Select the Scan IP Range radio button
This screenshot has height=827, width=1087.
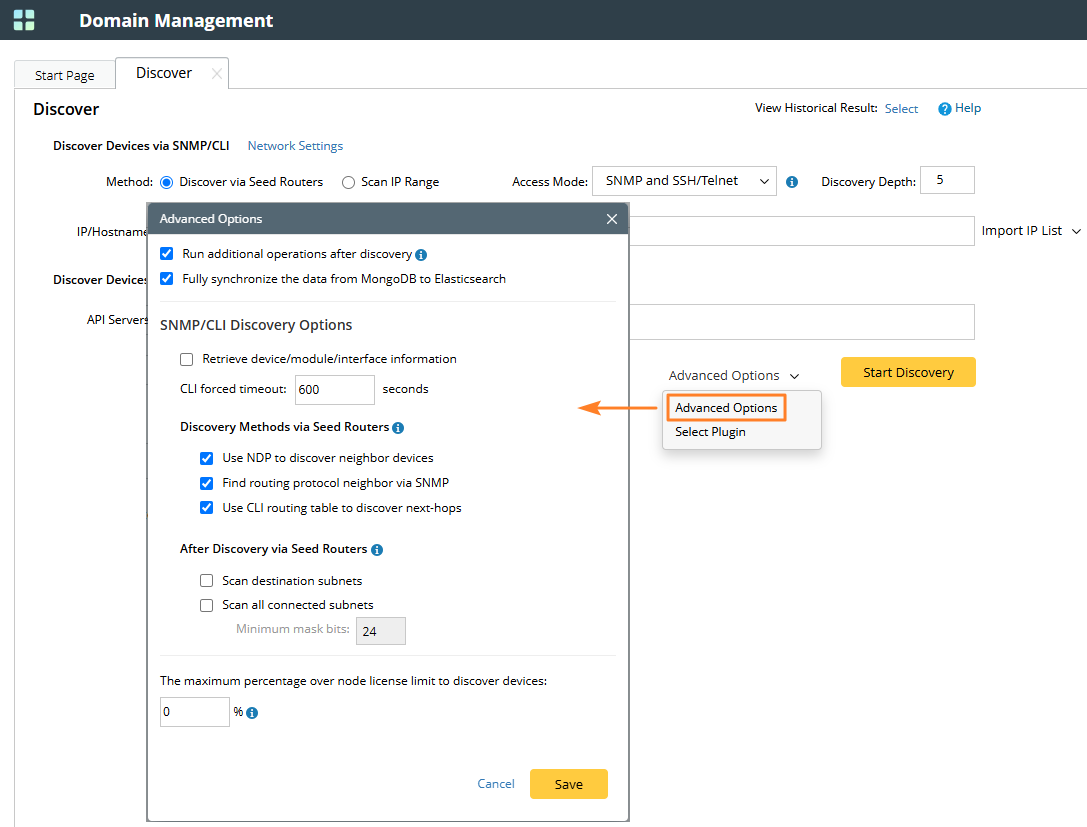(348, 182)
